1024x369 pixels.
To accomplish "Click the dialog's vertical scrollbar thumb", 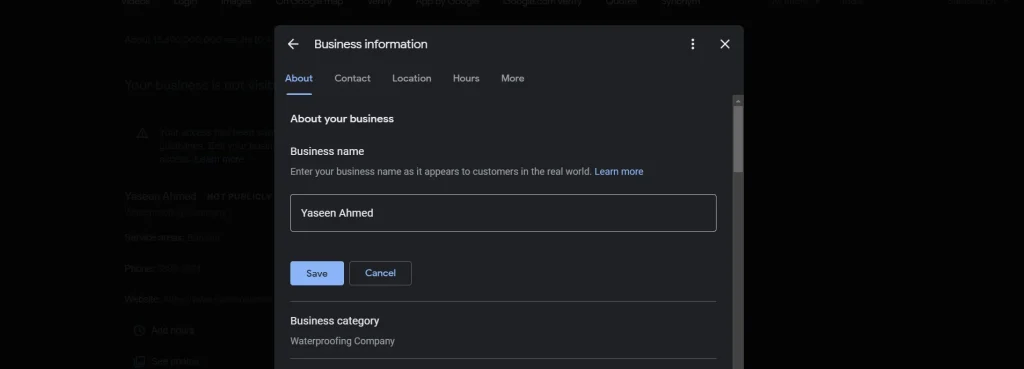I will coord(738,138).
